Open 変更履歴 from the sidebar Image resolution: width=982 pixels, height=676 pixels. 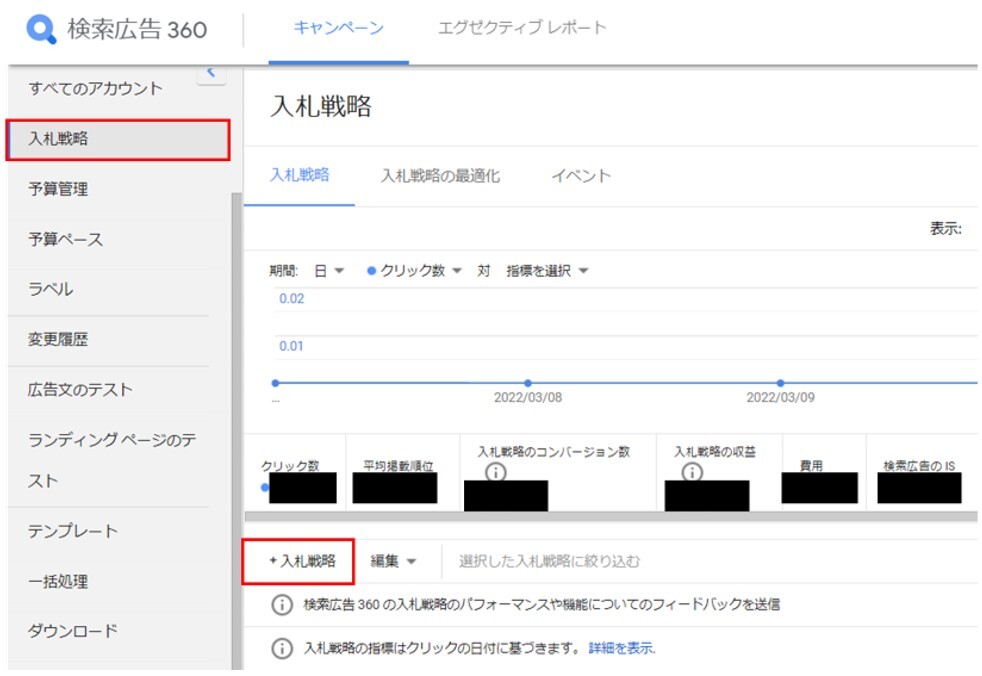point(58,339)
